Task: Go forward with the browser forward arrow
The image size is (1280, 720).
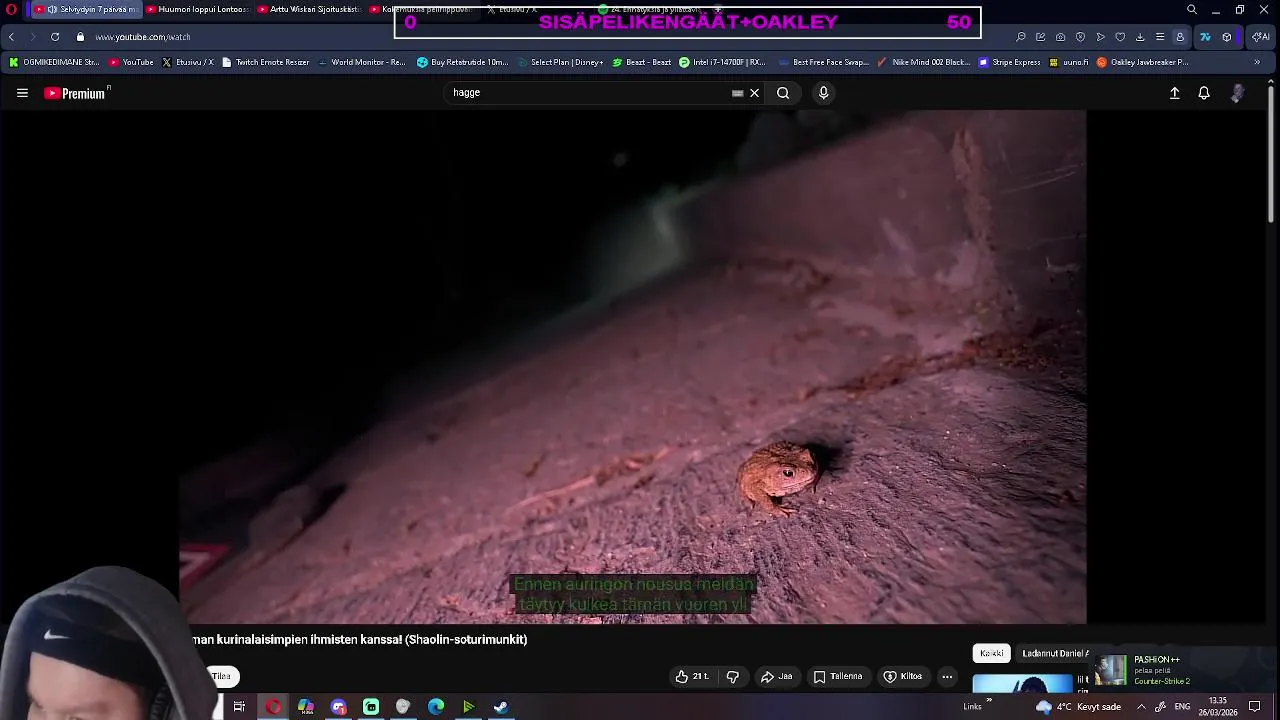Action: [x=32, y=37]
